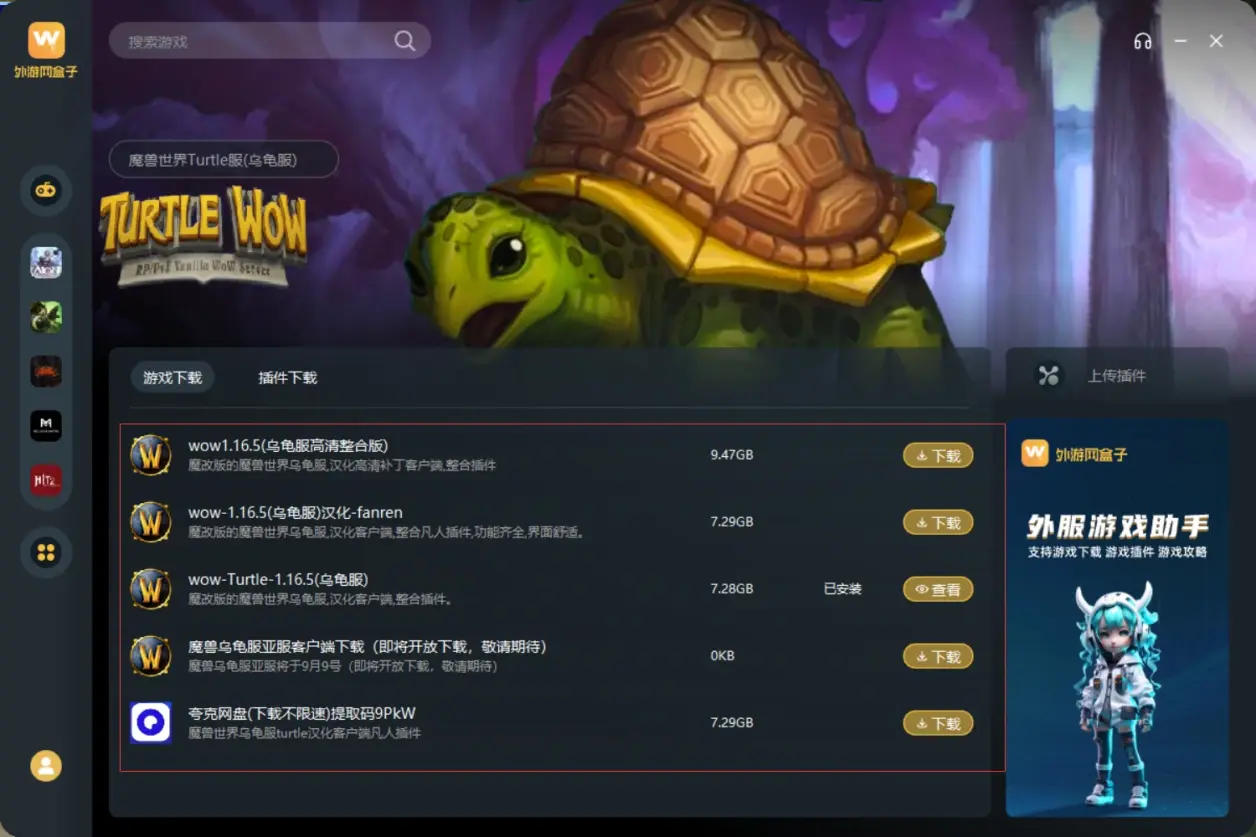Close the 外游网盒子 window
The width and height of the screenshot is (1256, 837).
pyautogui.click(x=1216, y=41)
